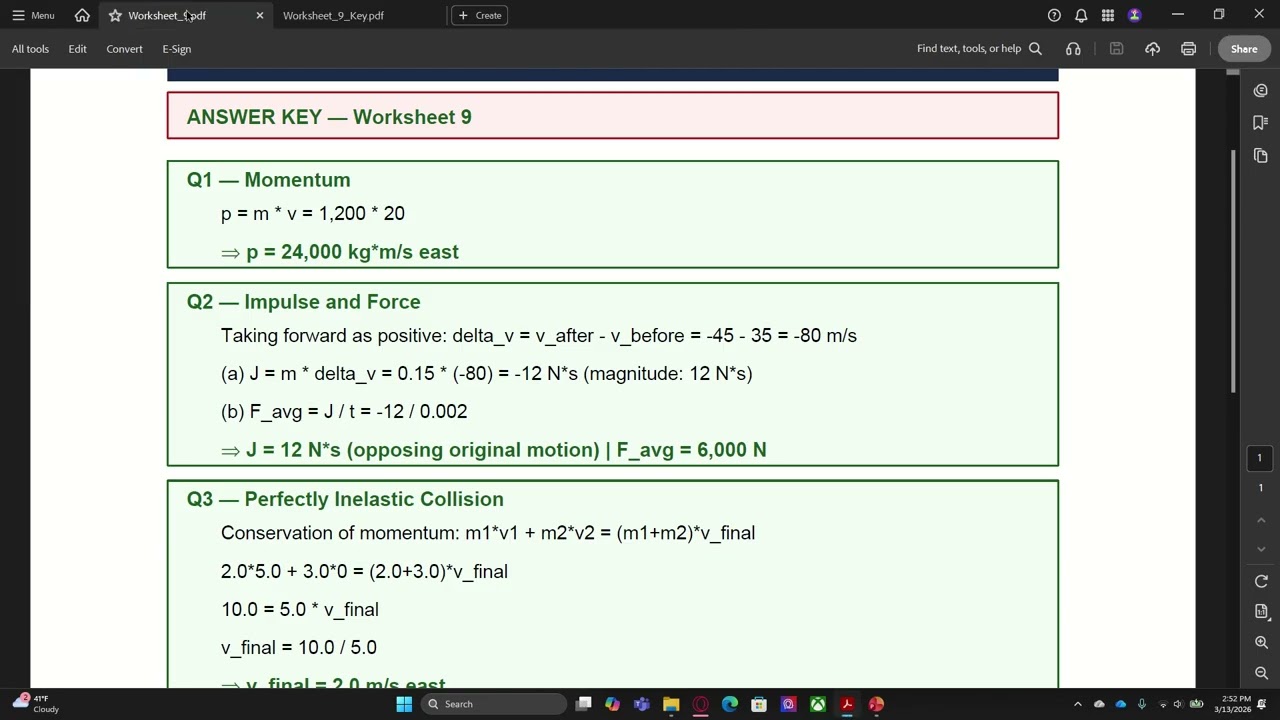Open the Windows Start button
Viewport: 1280px width, 720px height.
point(404,704)
